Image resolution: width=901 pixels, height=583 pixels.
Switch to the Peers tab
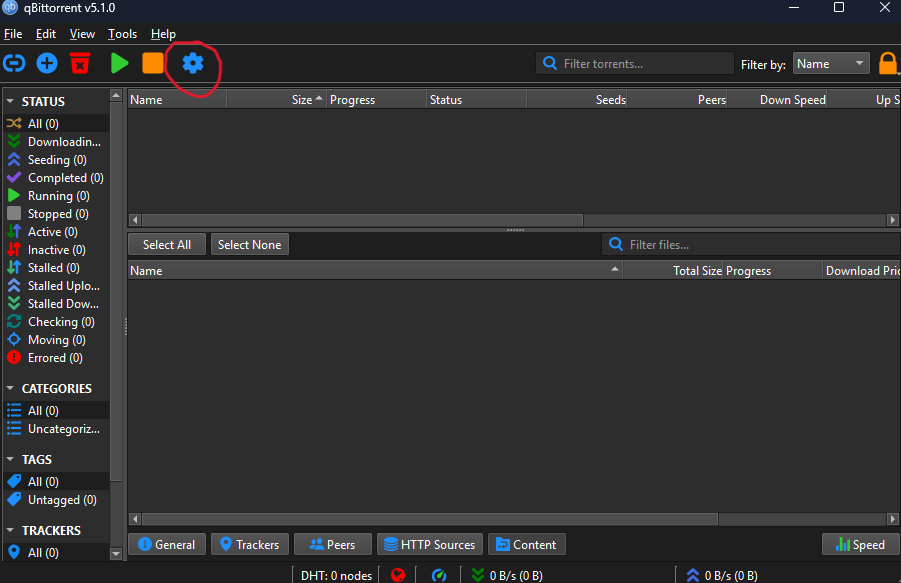coord(333,544)
